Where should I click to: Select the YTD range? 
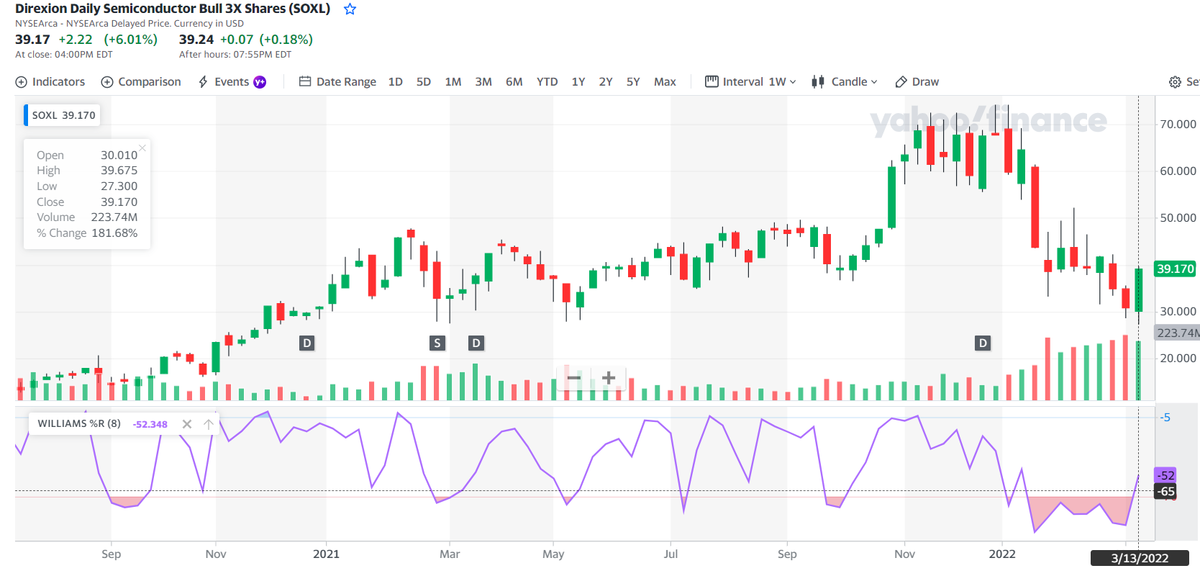tap(547, 82)
